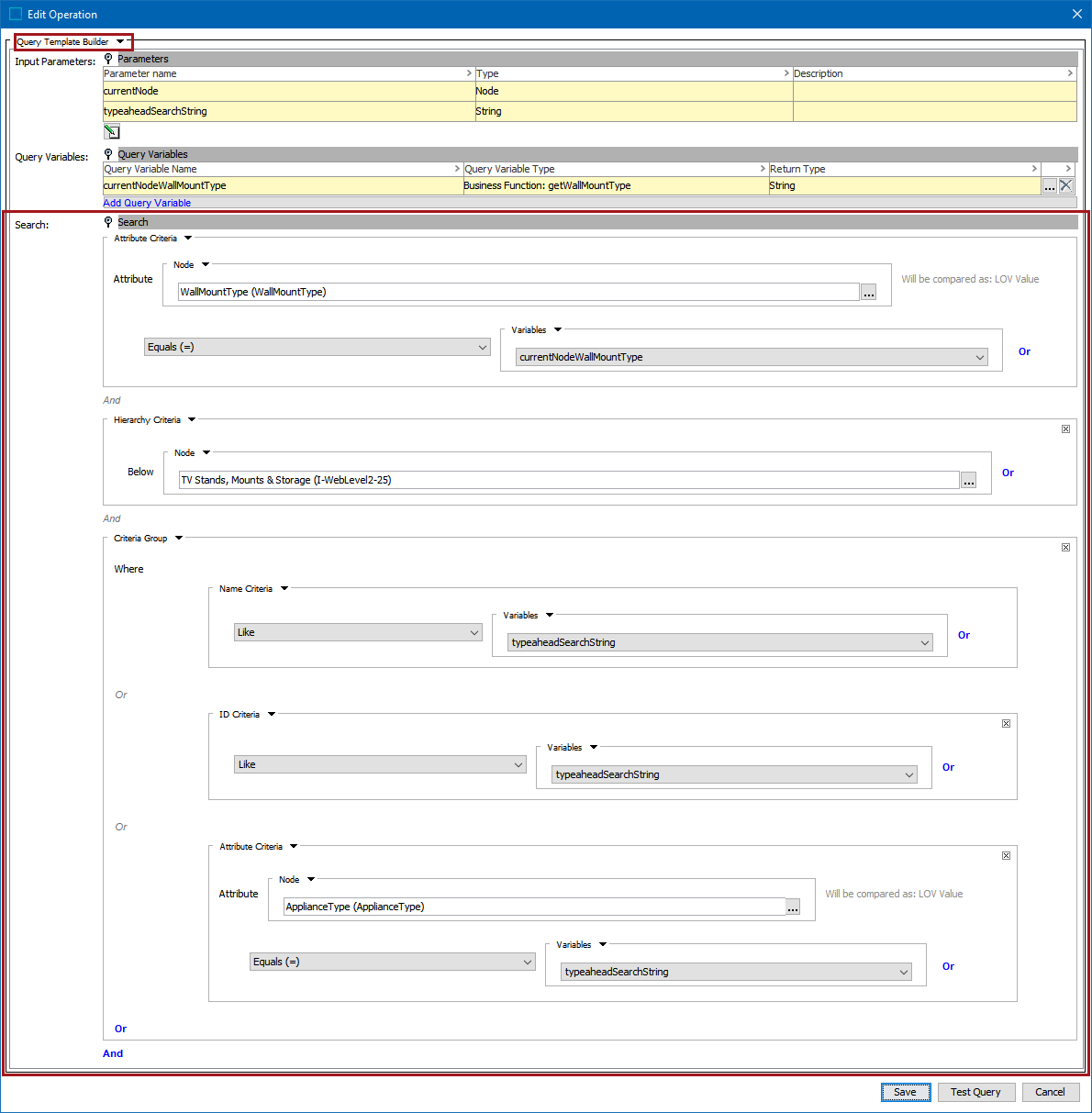Browse for ApplianceType attribute node
This screenshot has height=1113, width=1092.
tap(793, 907)
